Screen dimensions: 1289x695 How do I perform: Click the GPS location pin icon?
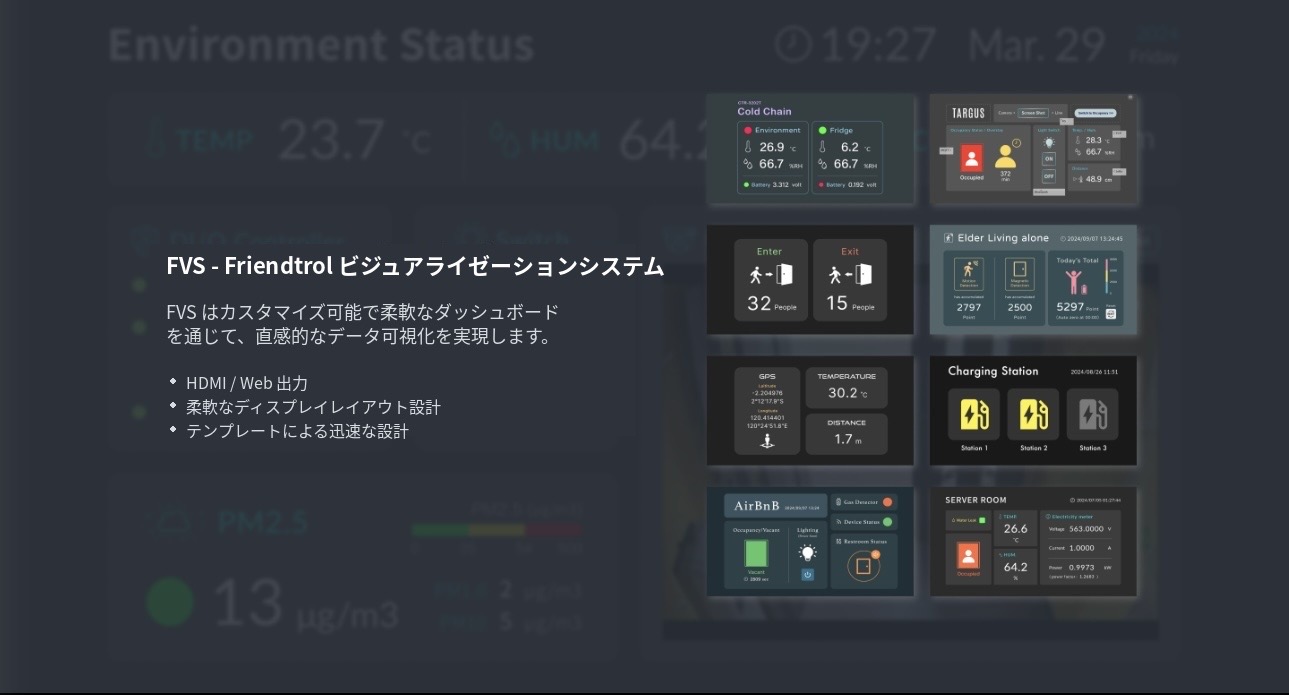point(767,441)
